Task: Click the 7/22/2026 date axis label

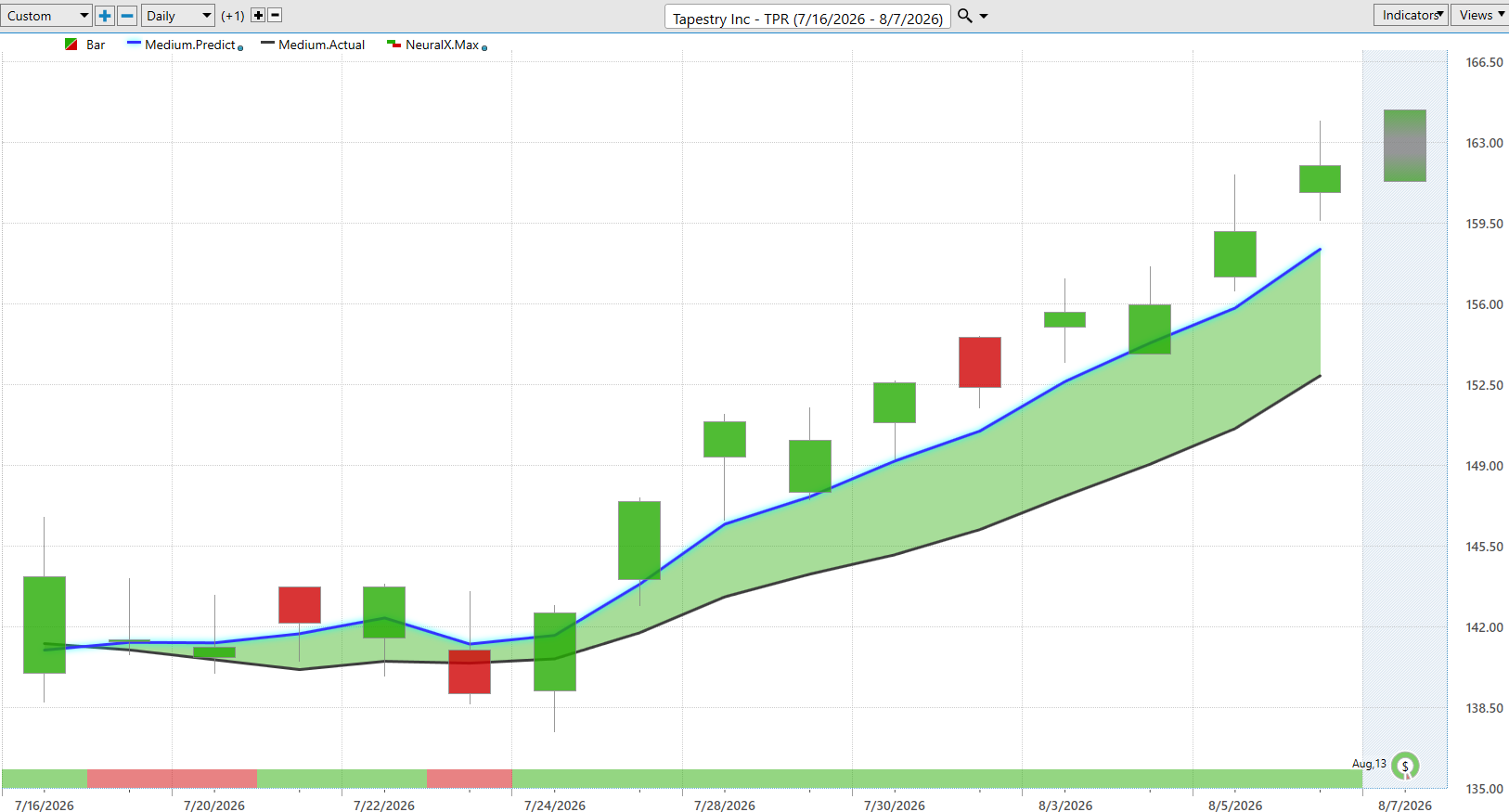Action: pos(384,806)
